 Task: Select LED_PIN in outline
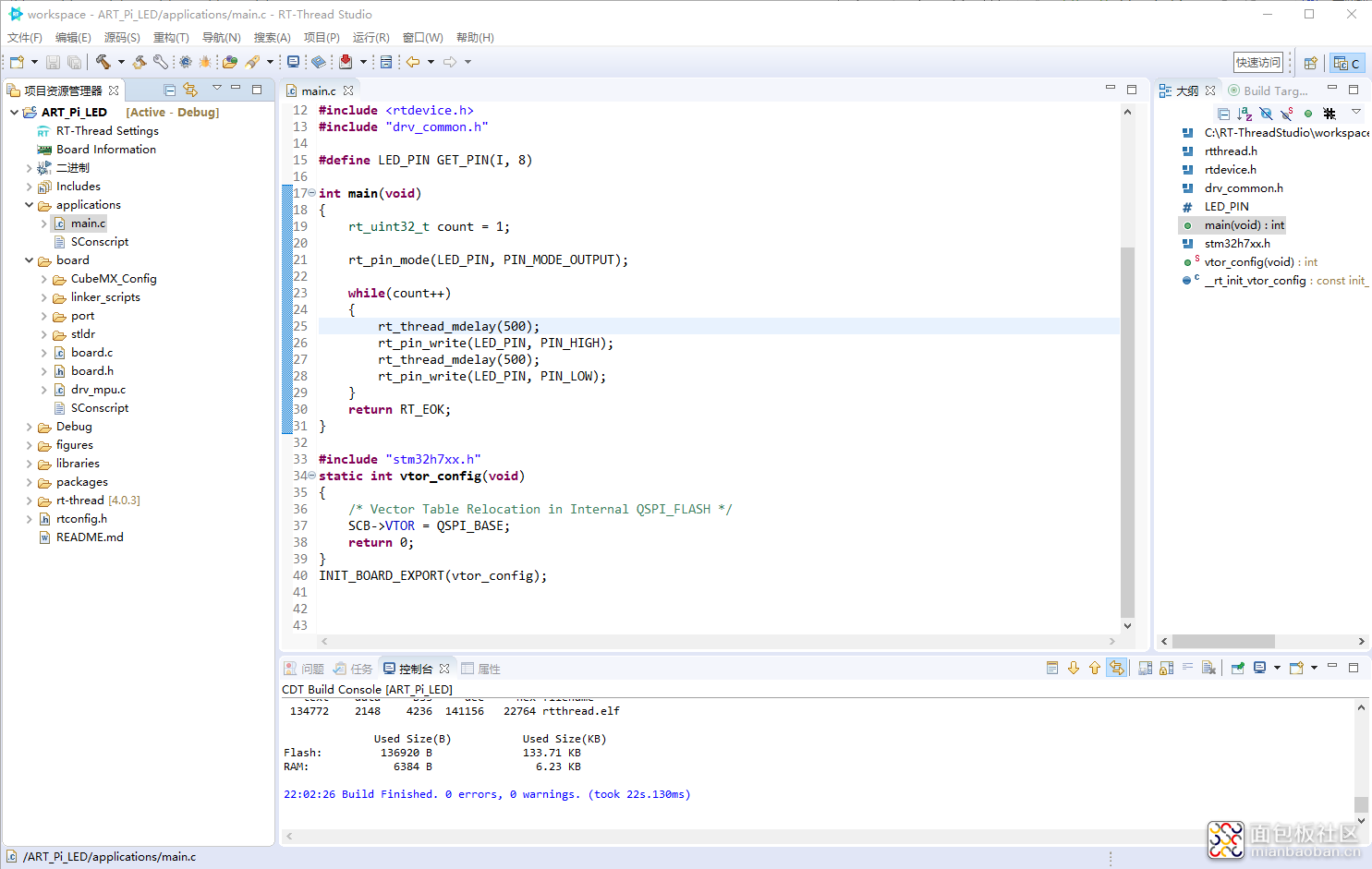pos(1226,206)
